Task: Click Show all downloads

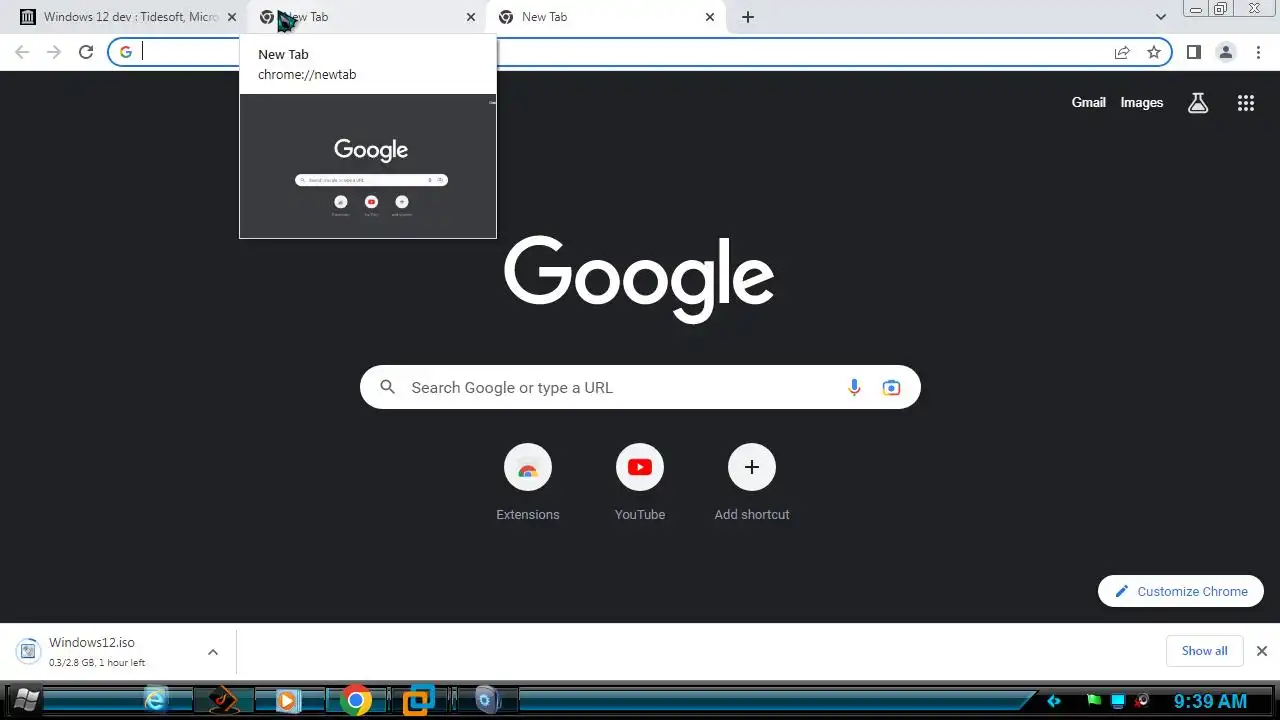Action: tap(1204, 651)
